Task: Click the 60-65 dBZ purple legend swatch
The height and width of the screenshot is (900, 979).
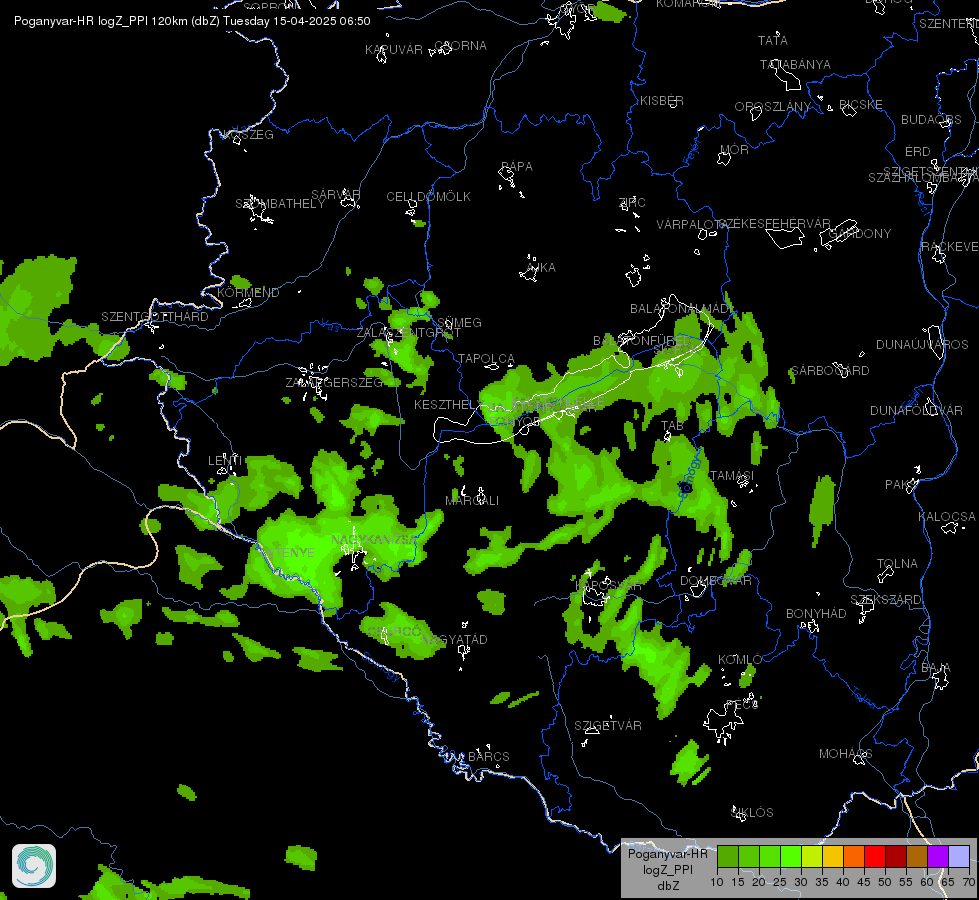Action: coord(938,856)
